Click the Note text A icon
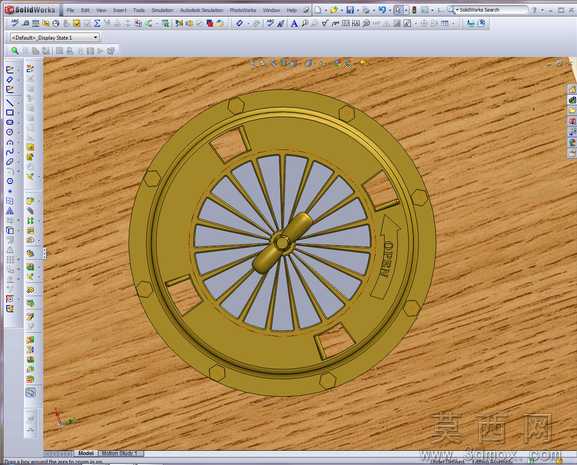This screenshot has height=465, width=577. coord(294,24)
